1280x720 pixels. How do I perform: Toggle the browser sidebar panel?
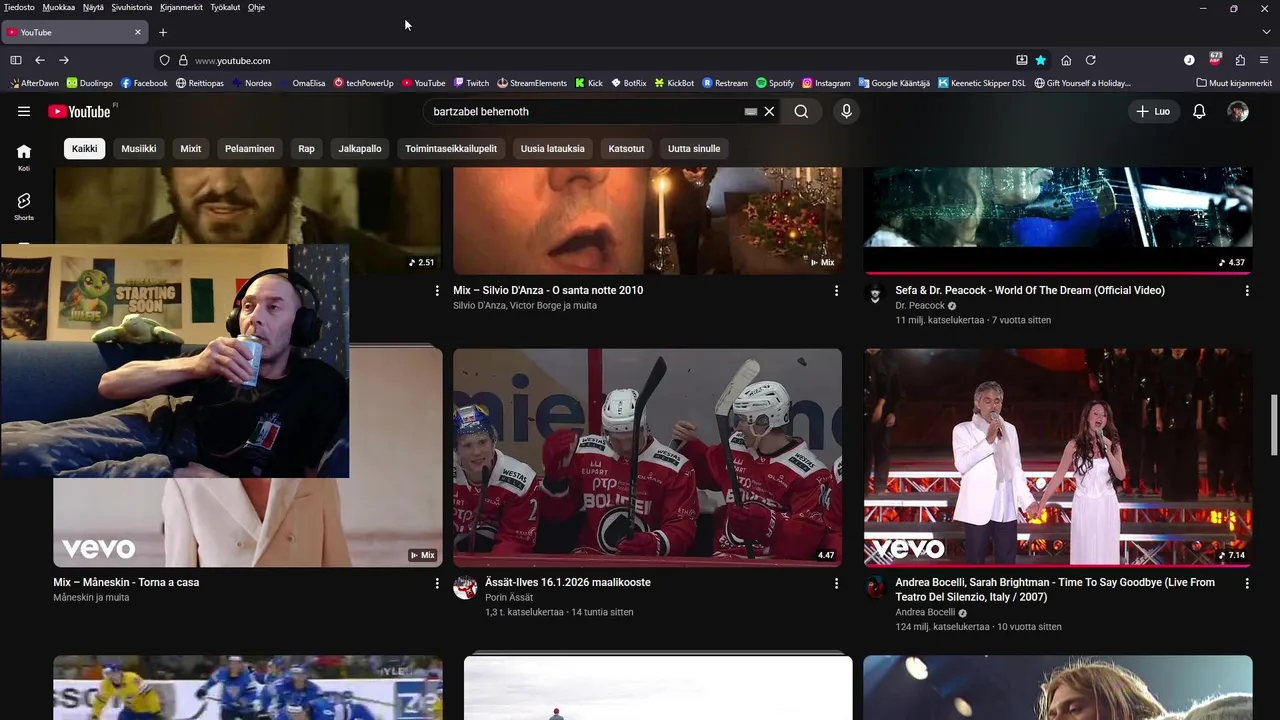16,60
